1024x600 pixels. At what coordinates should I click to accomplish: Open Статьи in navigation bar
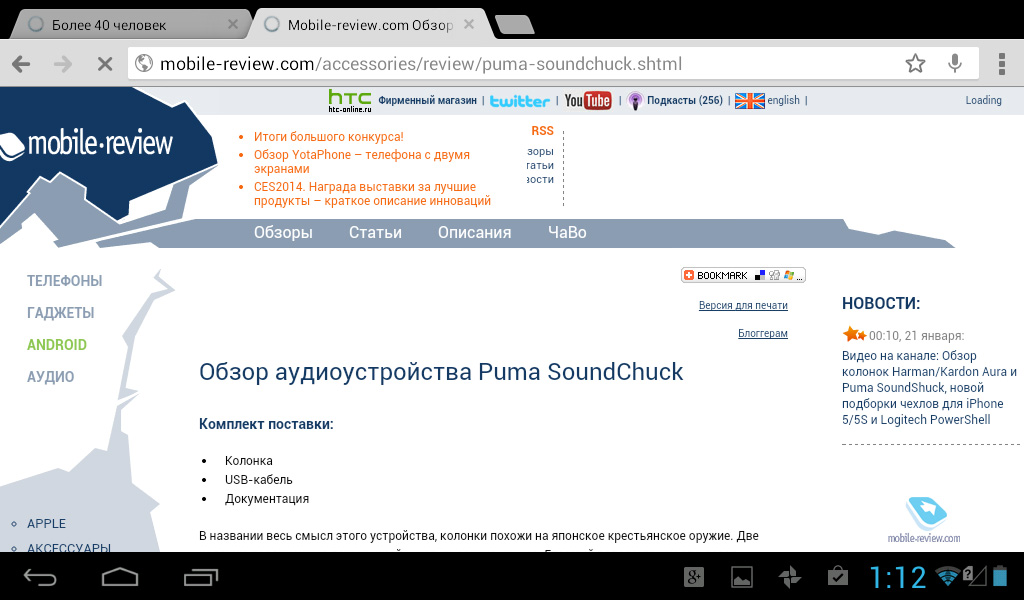tap(375, 232)
